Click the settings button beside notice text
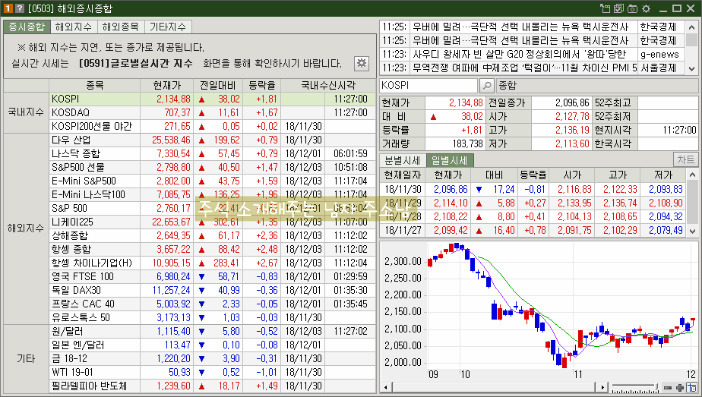702x397 pixels. click(361, 63)
